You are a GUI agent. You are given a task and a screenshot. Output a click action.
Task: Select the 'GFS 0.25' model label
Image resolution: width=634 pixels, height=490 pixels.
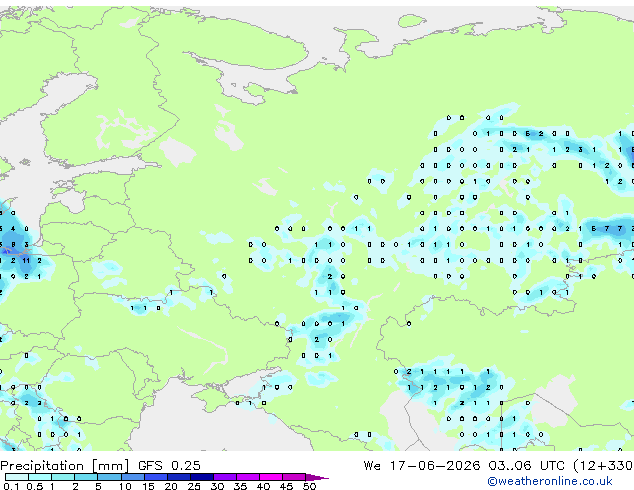(x=169, y=466)
